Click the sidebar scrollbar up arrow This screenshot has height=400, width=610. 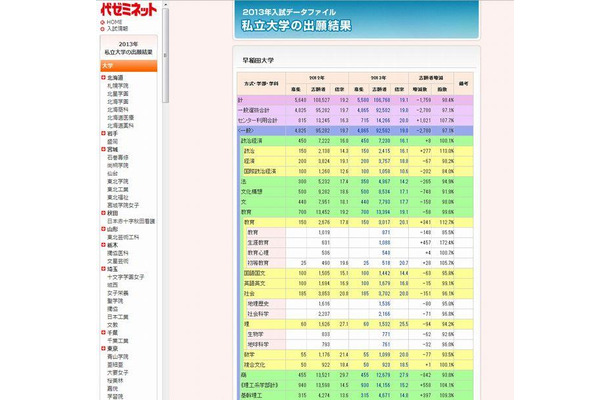(165, 4)
